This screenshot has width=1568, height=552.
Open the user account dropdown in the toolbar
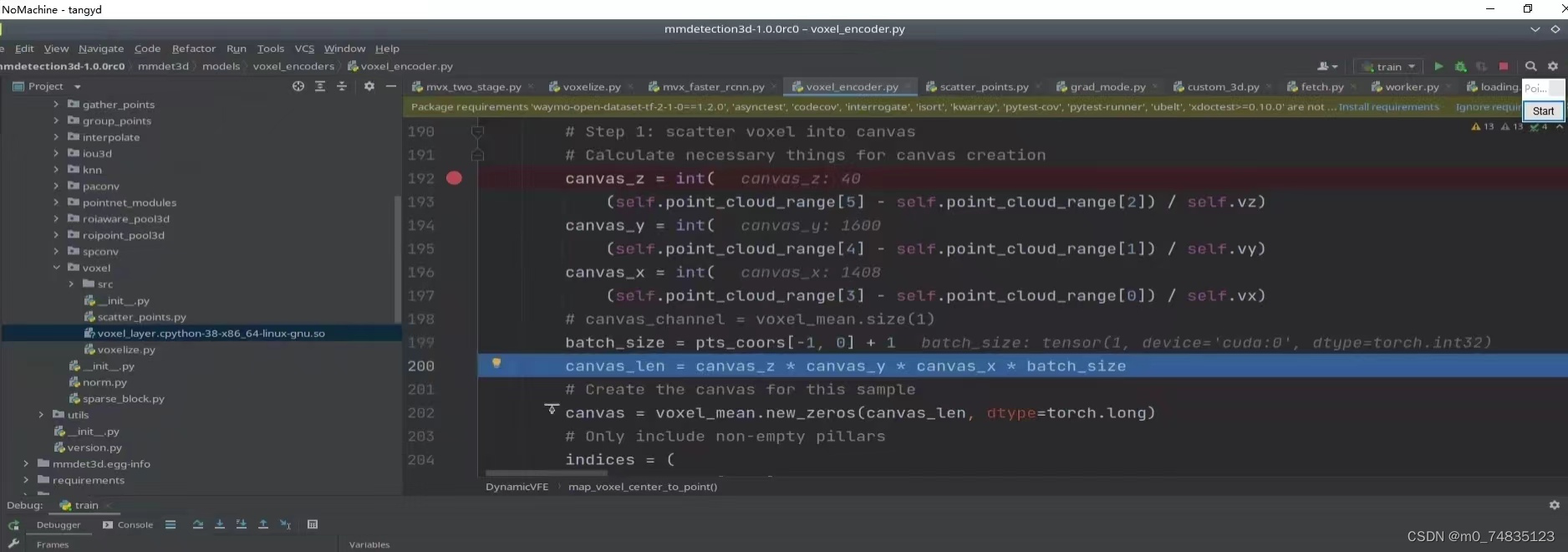click(1327, 66)
